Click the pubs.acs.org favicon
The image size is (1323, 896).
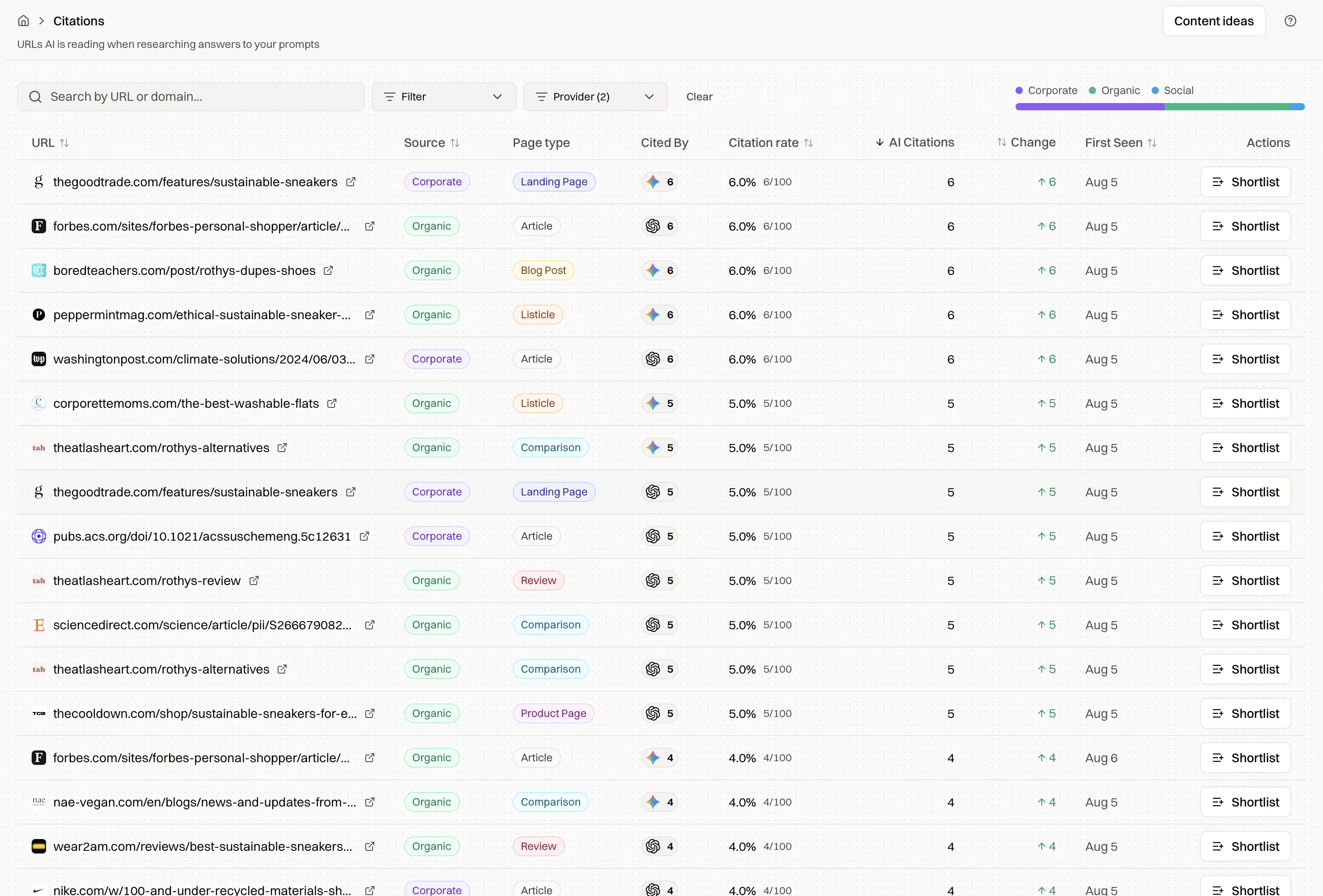pos(39,536)
